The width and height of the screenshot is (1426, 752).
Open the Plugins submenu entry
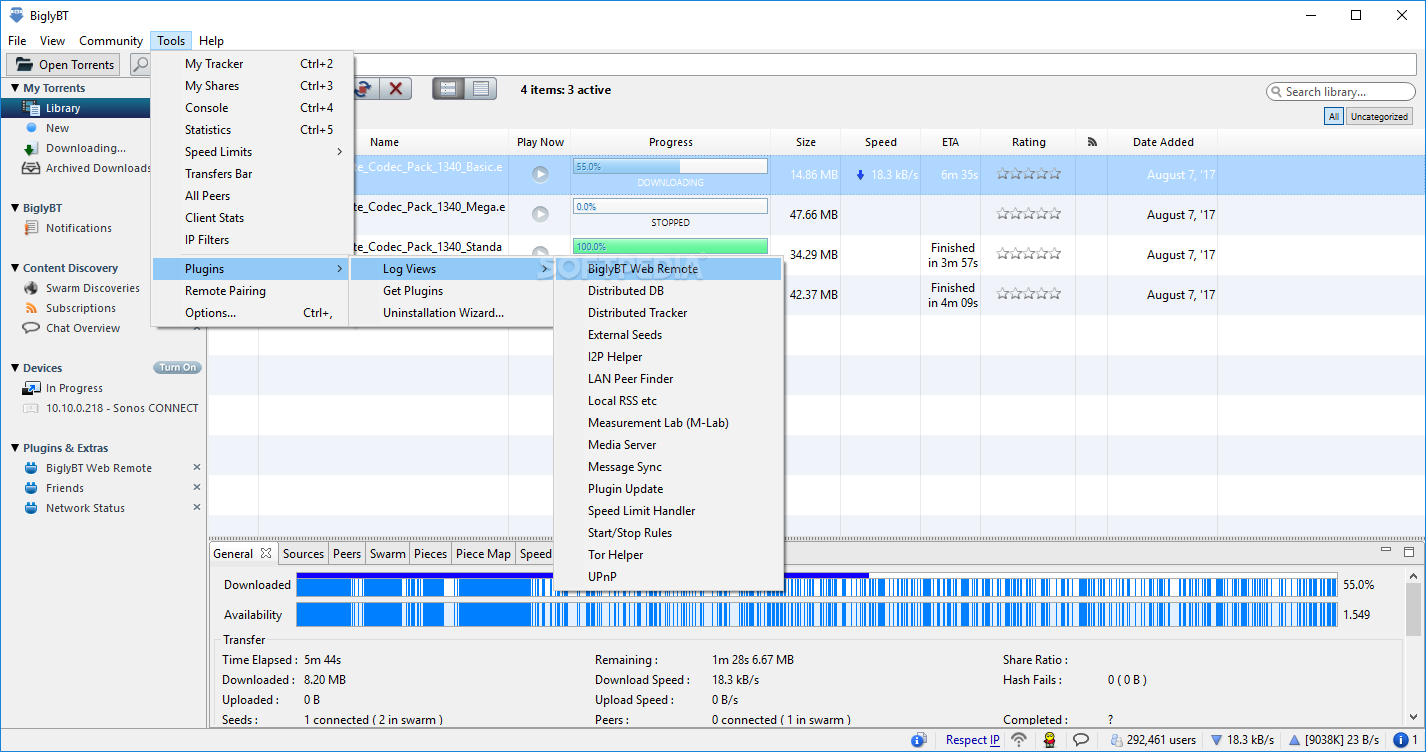(252, 269)
